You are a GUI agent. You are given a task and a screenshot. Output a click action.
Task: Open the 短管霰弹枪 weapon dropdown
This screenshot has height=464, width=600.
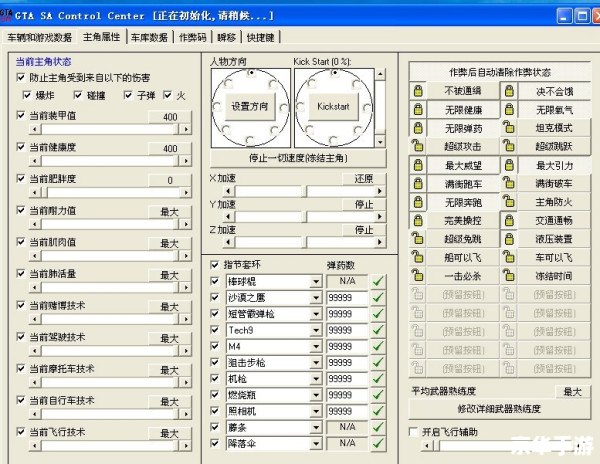[316, 314]
